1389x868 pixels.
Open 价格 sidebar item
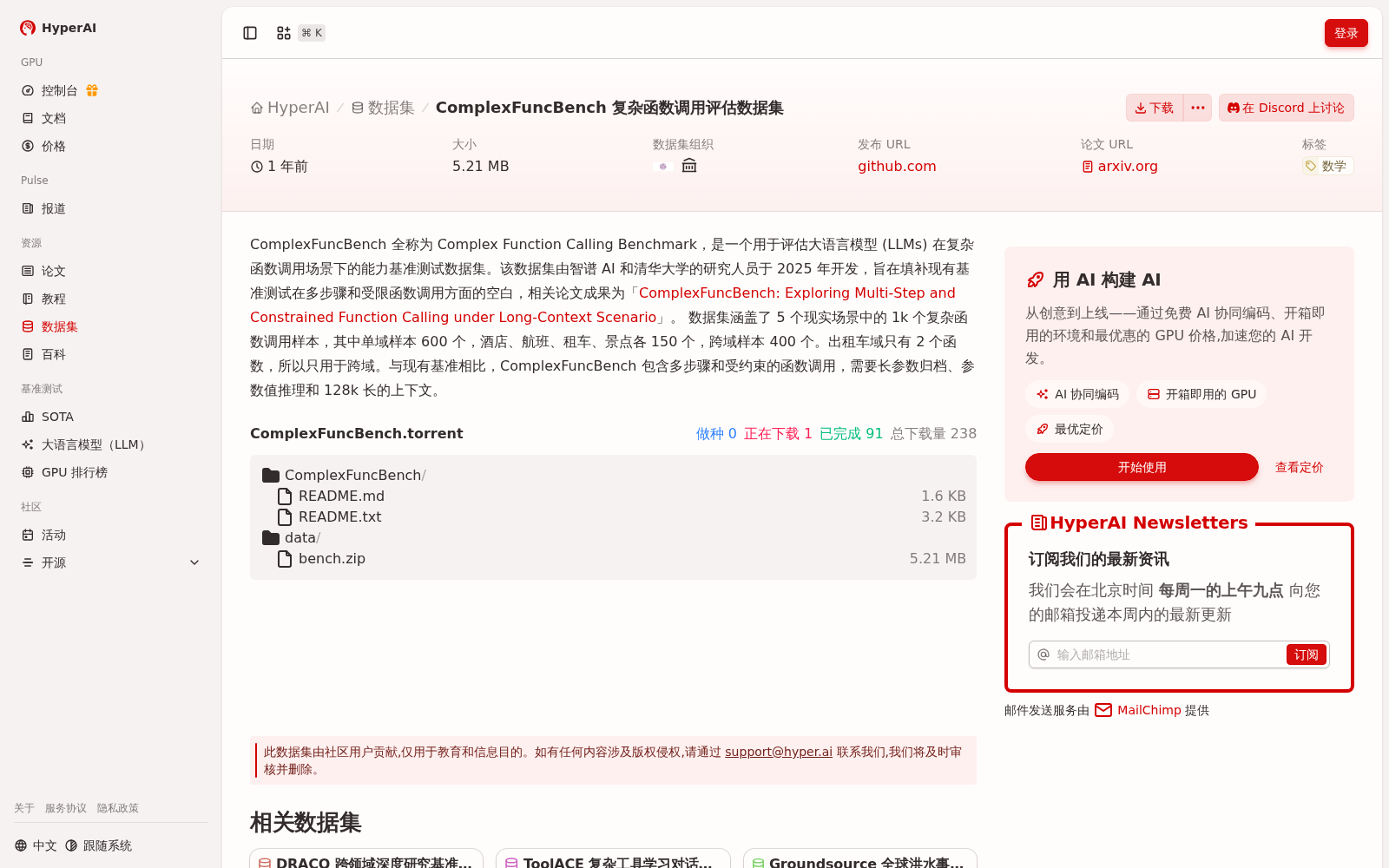click(x=111, y=146)
